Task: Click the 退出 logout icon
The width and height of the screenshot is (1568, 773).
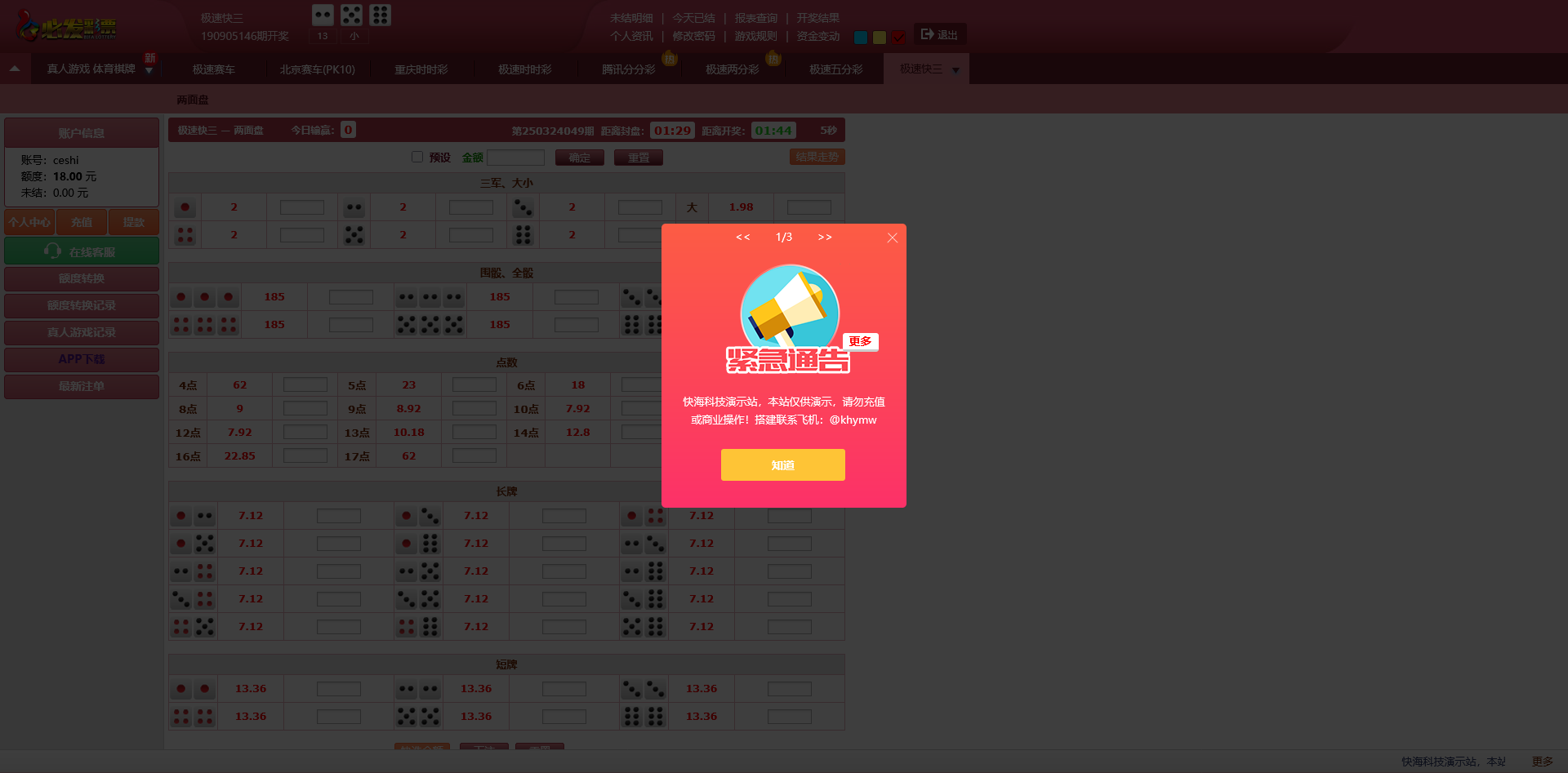Action: point(927,34)
